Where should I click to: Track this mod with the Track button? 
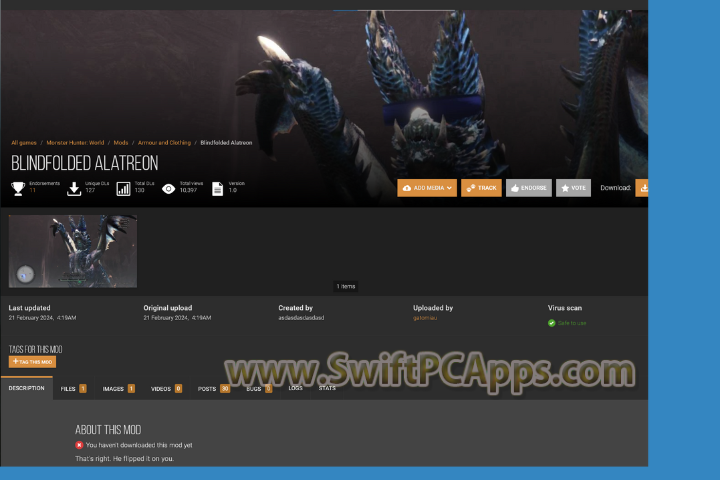[481, 188]
